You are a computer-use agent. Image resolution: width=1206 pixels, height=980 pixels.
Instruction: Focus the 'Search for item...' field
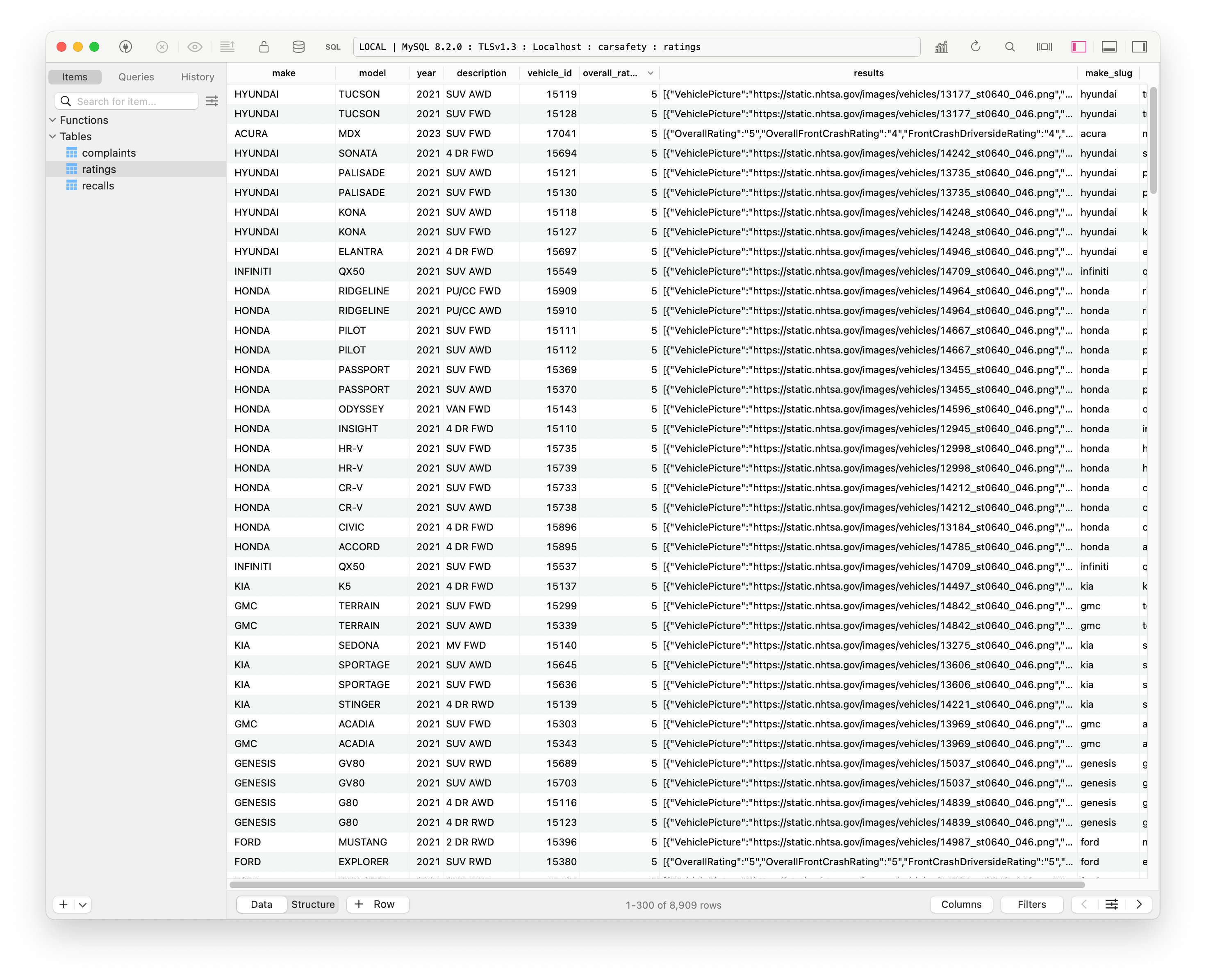(127, 101)
